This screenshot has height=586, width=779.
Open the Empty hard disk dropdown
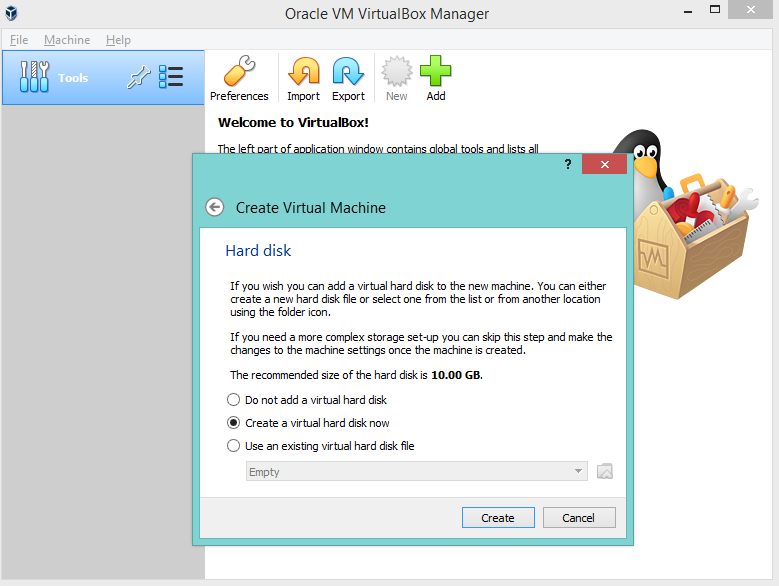pyautogui.click(x=417, y=471)
